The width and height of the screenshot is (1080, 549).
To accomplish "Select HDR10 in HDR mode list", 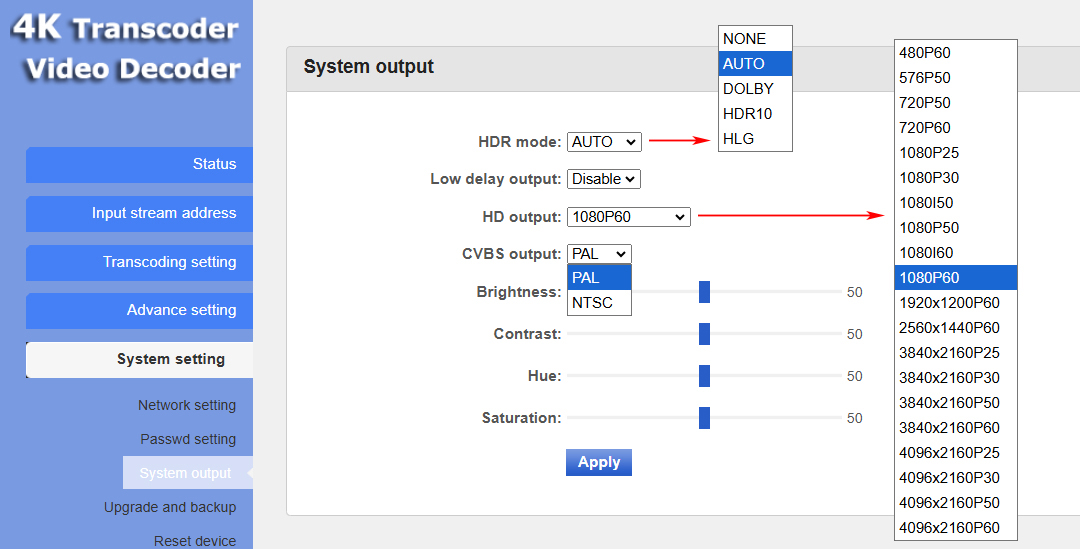I will pyautogui.click(x=755, y=114).
